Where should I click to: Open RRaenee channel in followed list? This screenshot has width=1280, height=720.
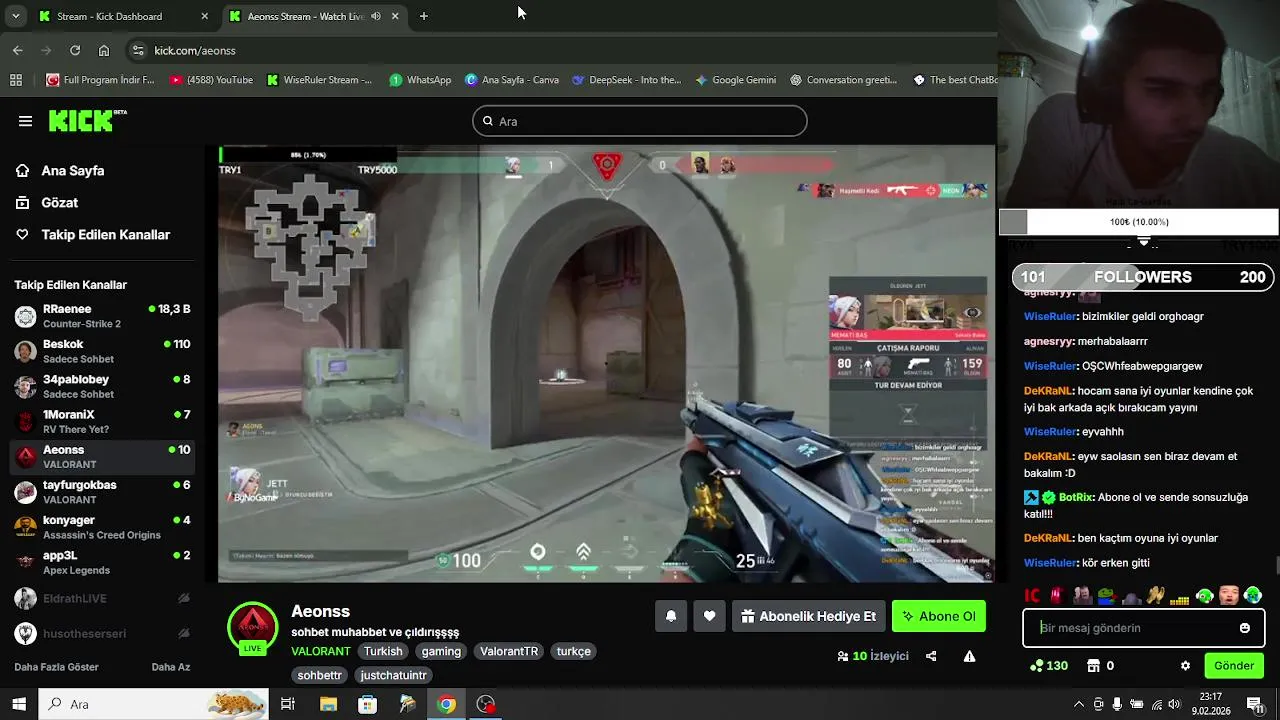click(103, 316)
